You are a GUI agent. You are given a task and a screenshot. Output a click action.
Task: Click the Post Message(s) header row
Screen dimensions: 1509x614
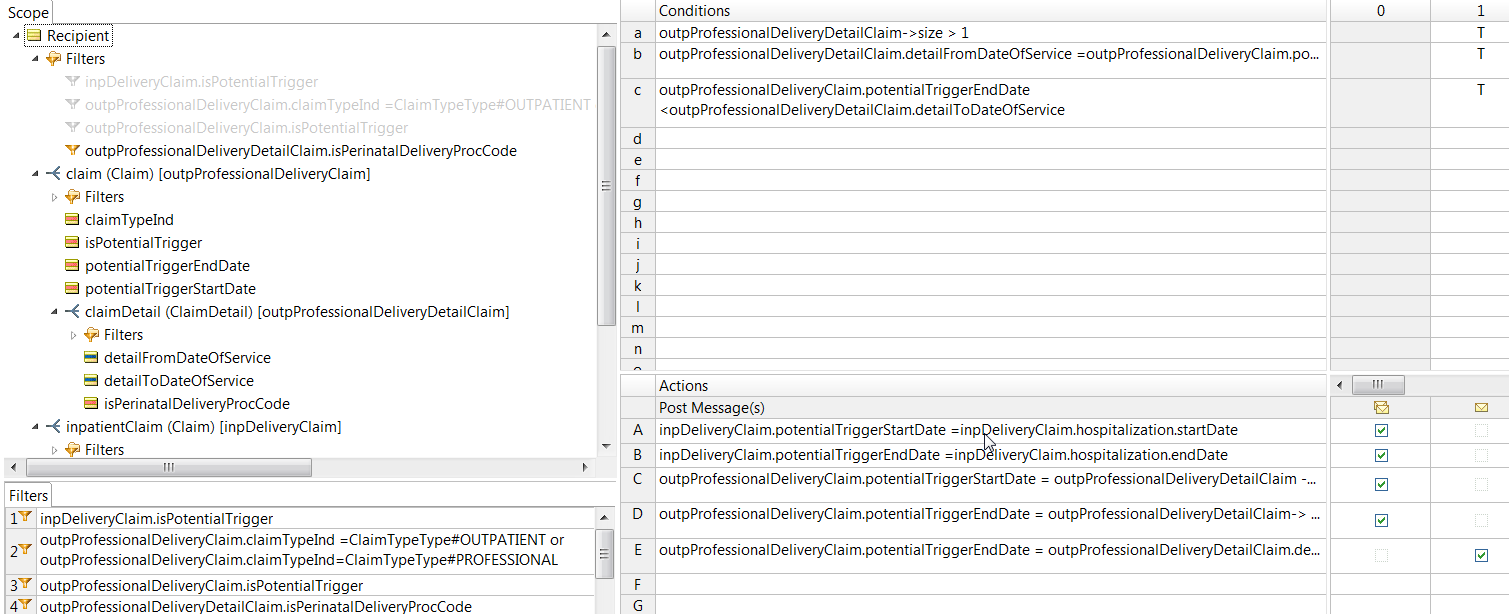pyautogui.click(x=991, y=408)
